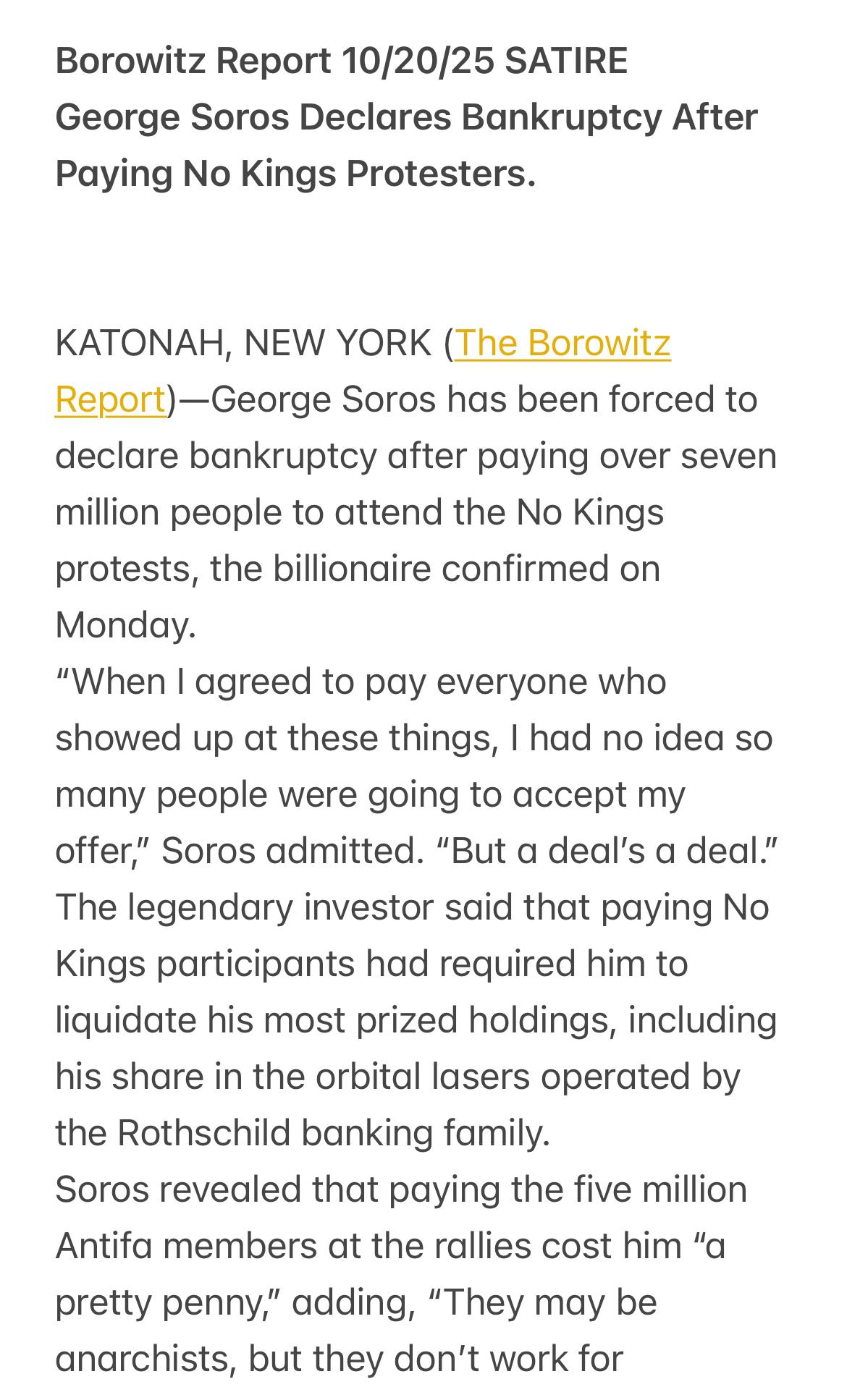This screenshot has height=1400, width=847.
Task: Click the line 'liquidate his most prized holdings, including'
Action: point(416,1020)
